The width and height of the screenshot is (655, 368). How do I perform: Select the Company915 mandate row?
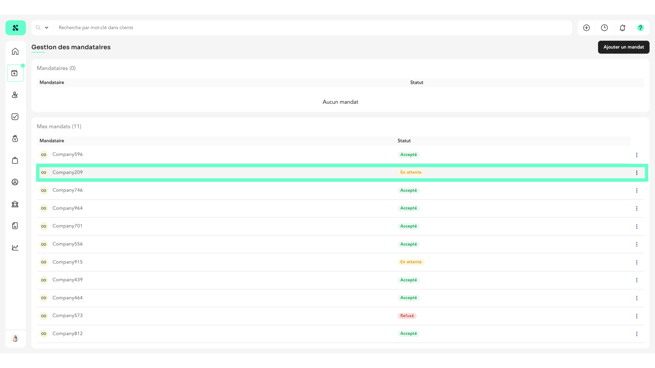(340, 262)
